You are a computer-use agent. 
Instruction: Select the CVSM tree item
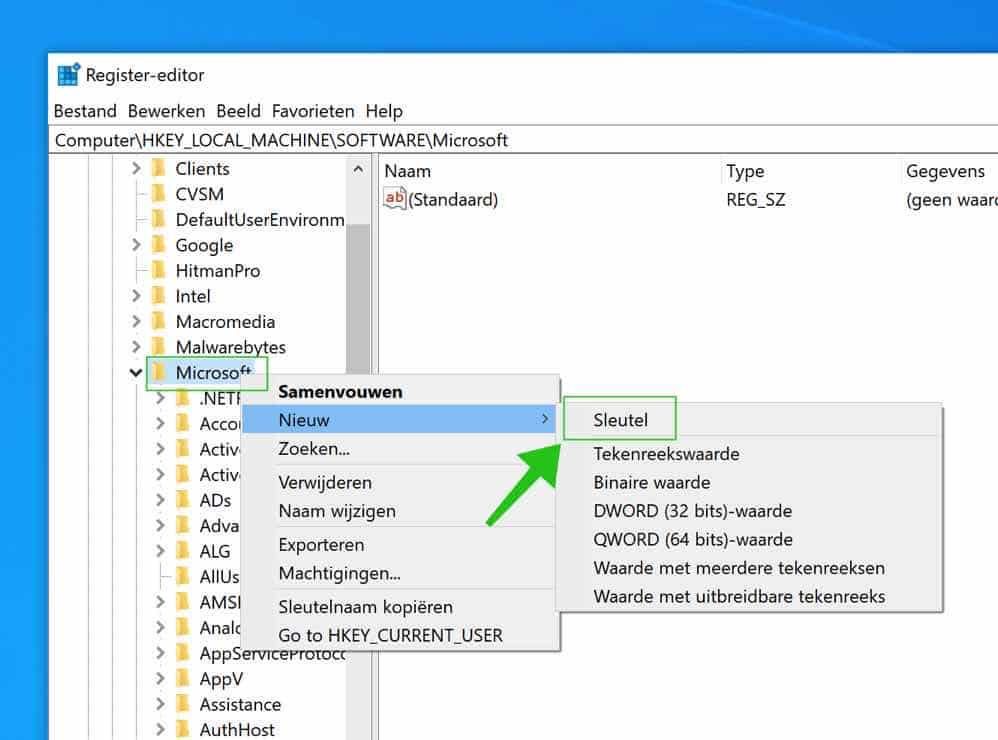coord(199,194)
